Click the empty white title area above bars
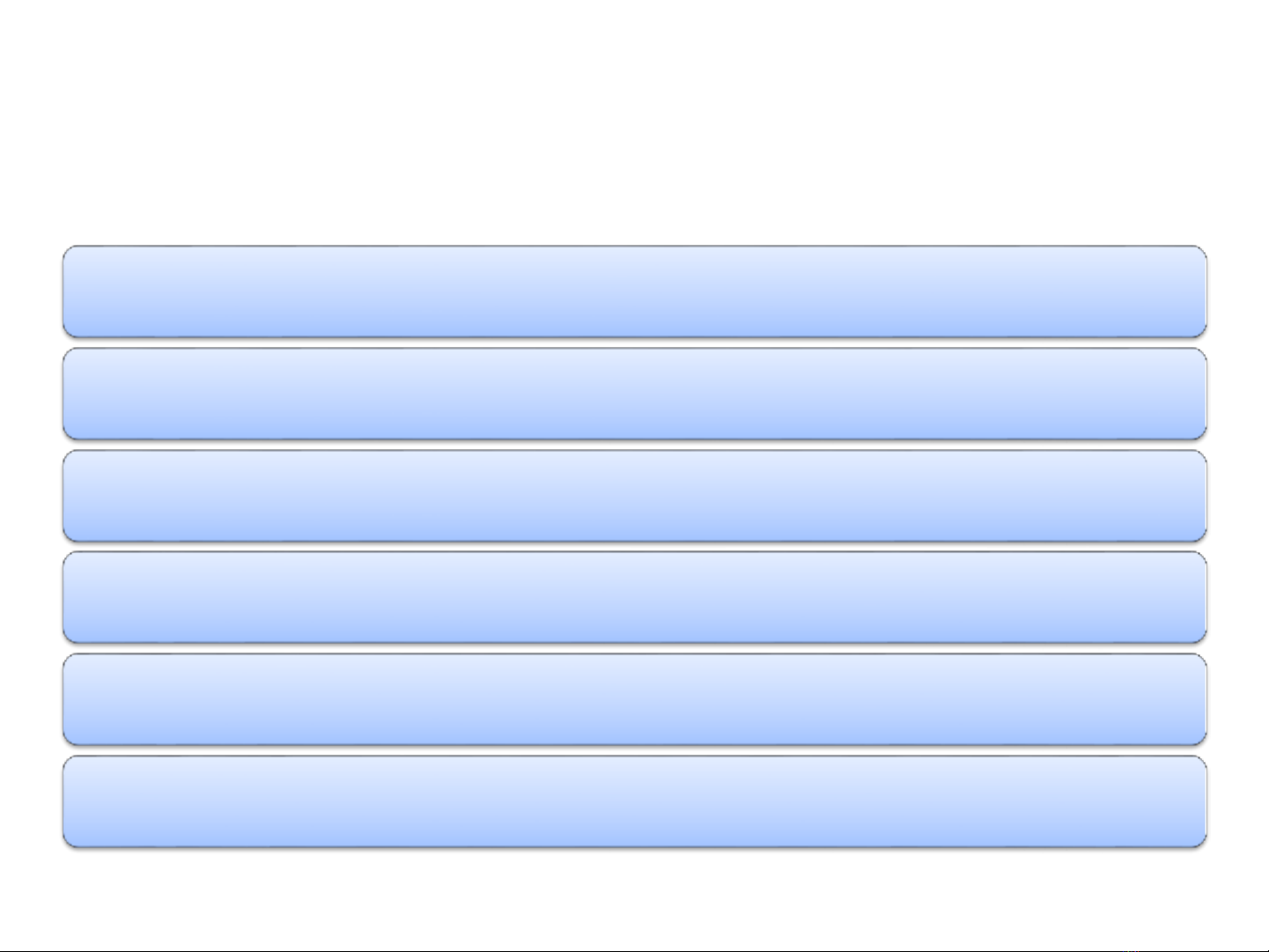The width and height of the screenshot is (1269, 952). point(634,119)
